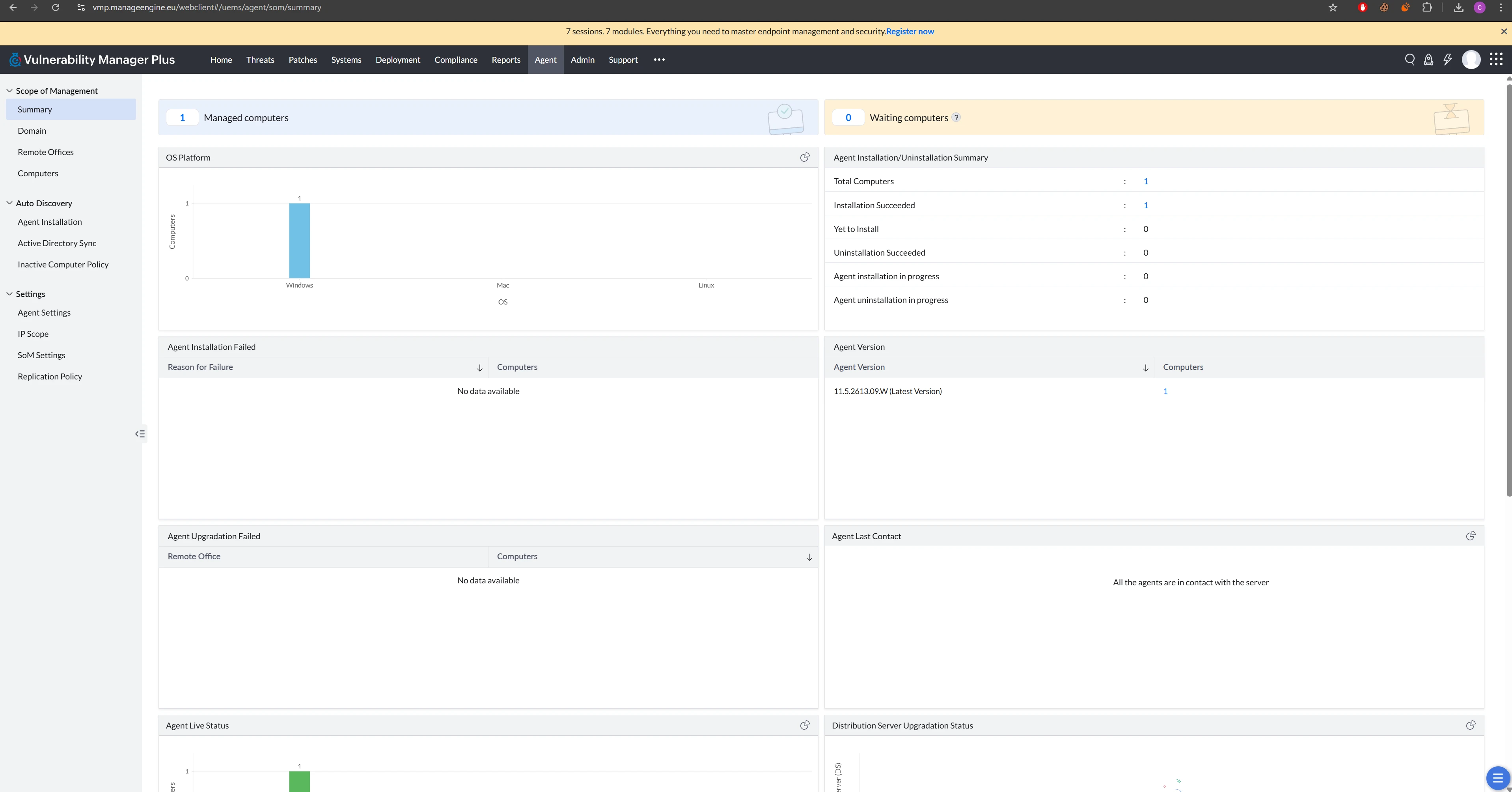The image size is (1512, 792).
Task: Open the Reports tab
Action: pos(506,59)
